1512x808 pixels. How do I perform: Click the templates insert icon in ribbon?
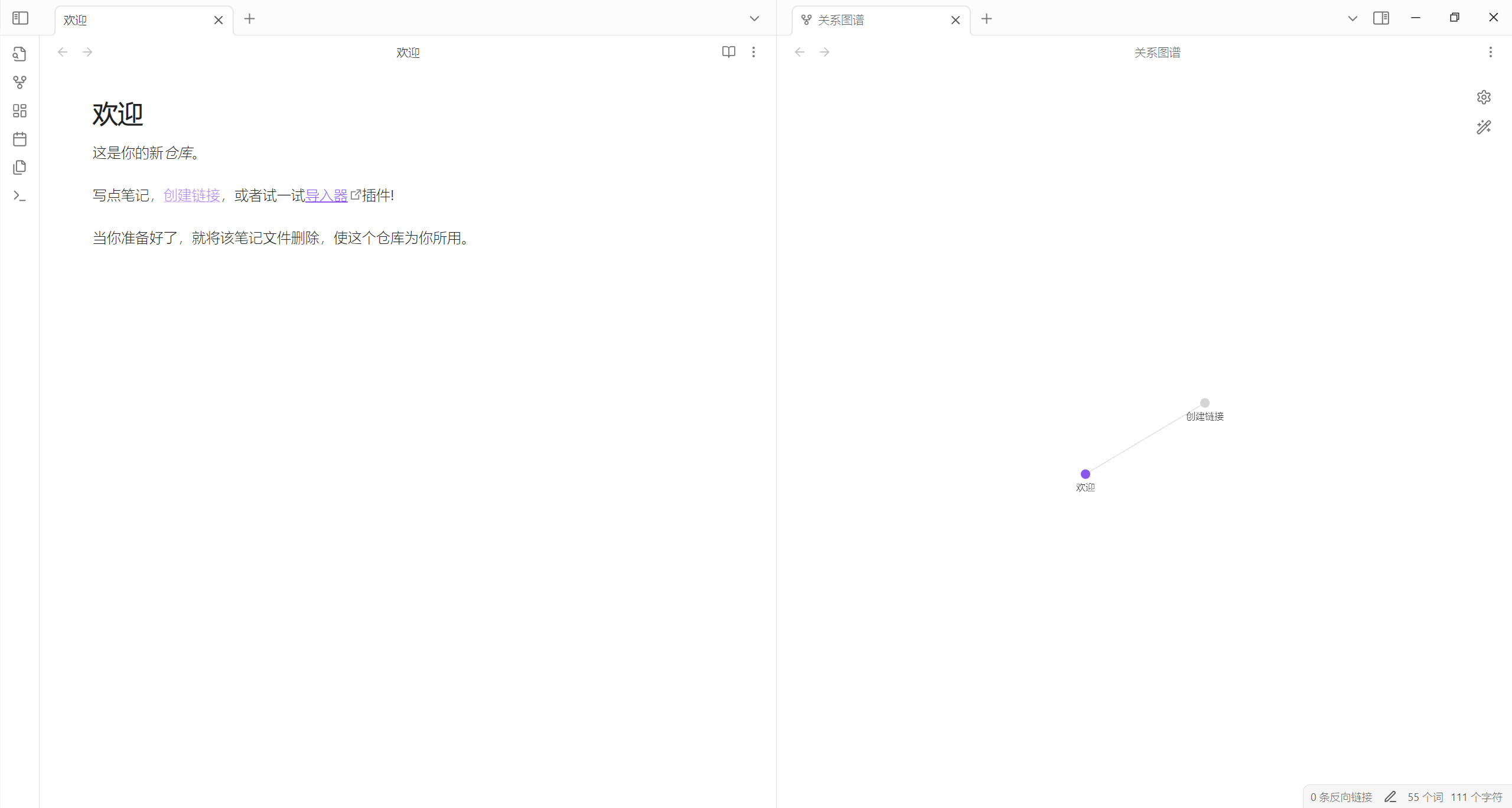click(x=19, y=168)
